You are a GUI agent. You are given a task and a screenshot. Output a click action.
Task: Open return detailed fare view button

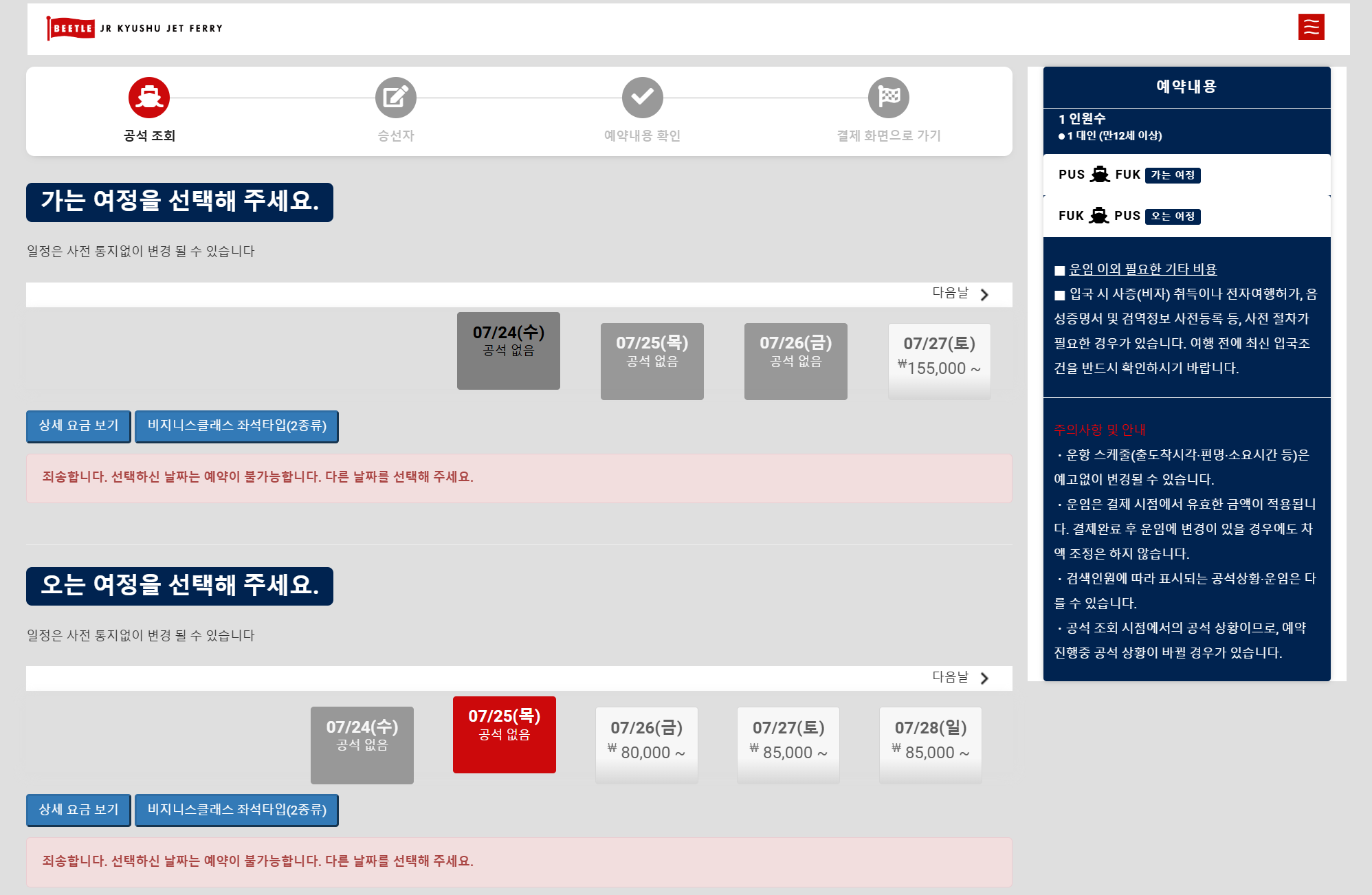point(78,810)
